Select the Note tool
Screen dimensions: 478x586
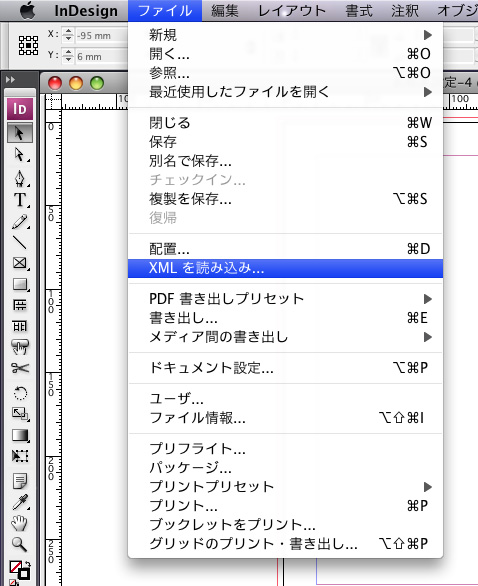coord(20,481)
